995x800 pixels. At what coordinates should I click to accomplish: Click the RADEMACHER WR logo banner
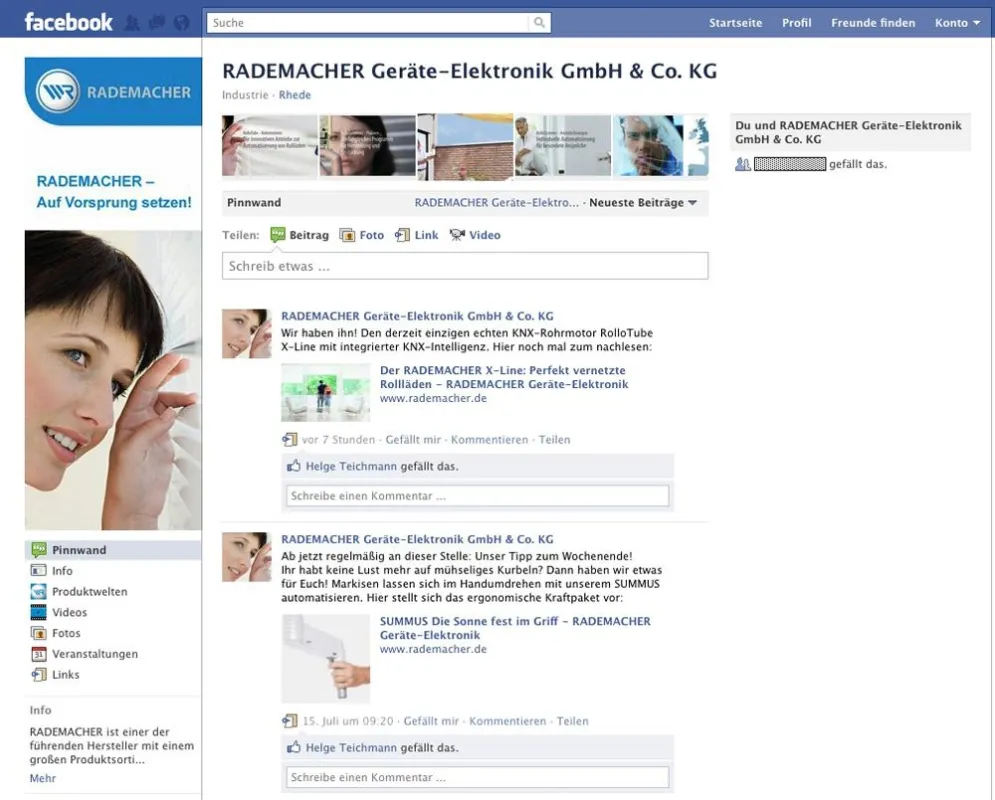point(113,91)
